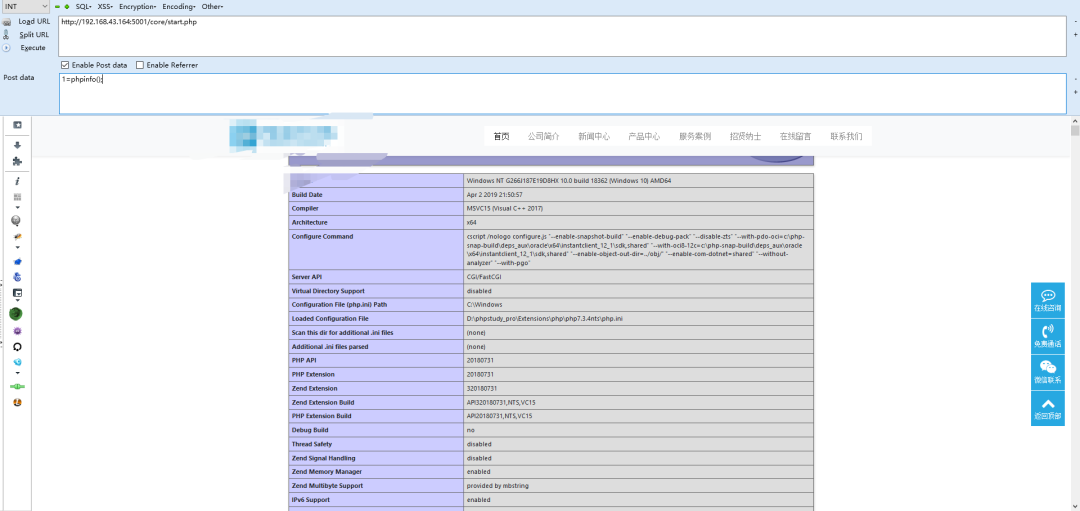Open the SQL dropdown menu
The width and height of the screenshot is (1080, 511).
point(83,6)
